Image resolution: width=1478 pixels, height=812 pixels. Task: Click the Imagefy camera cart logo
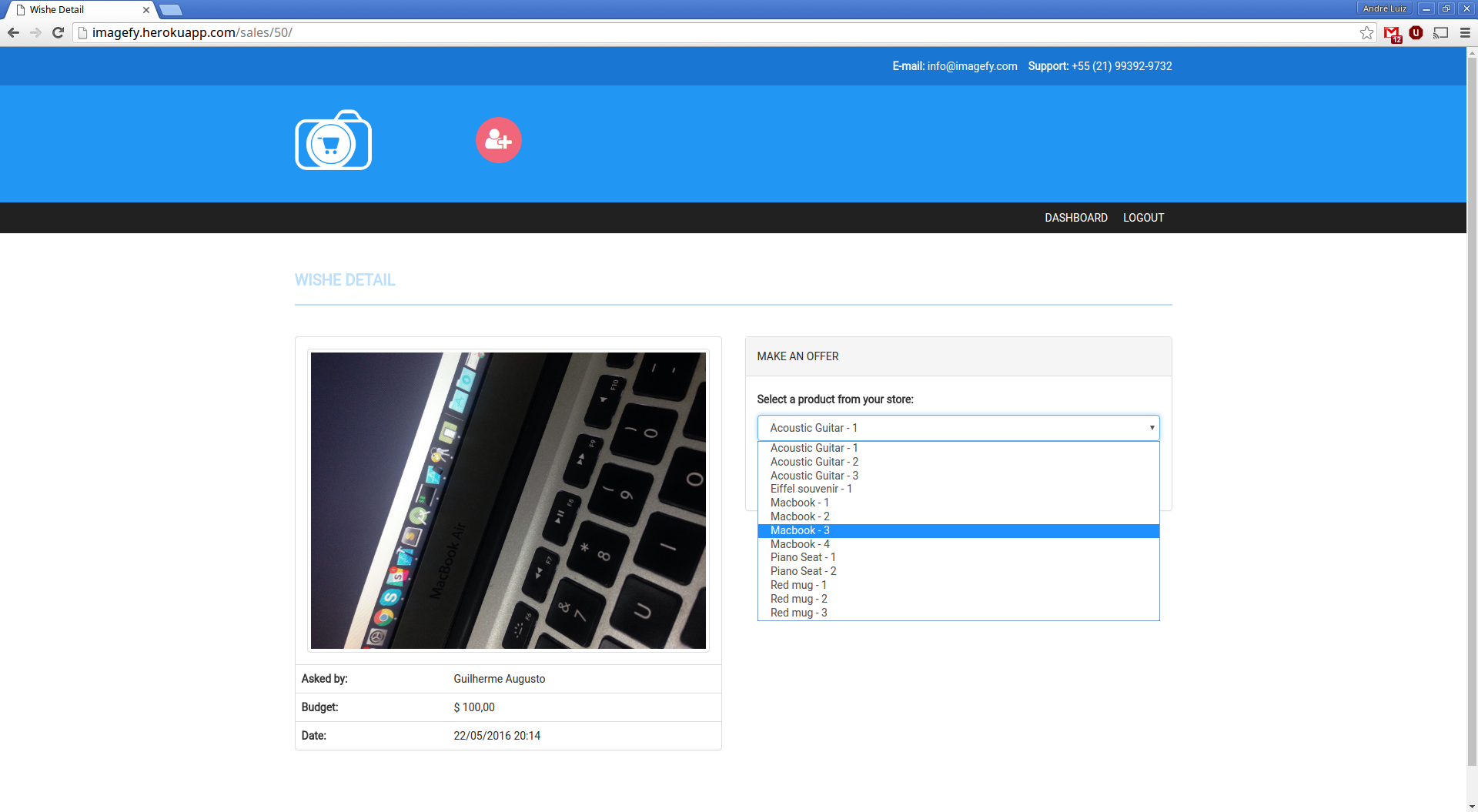point(333,140)
